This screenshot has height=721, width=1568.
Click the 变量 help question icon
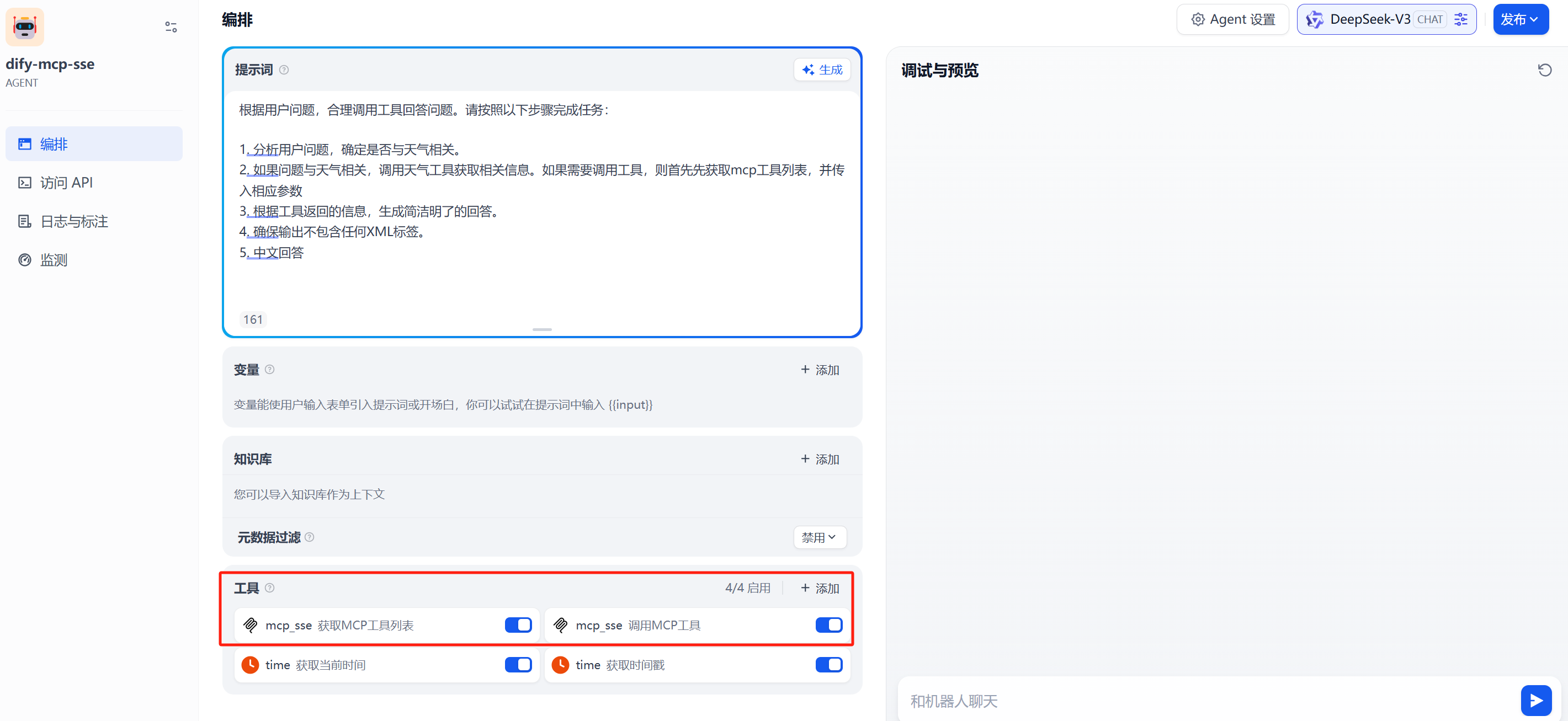coord(270,369)
